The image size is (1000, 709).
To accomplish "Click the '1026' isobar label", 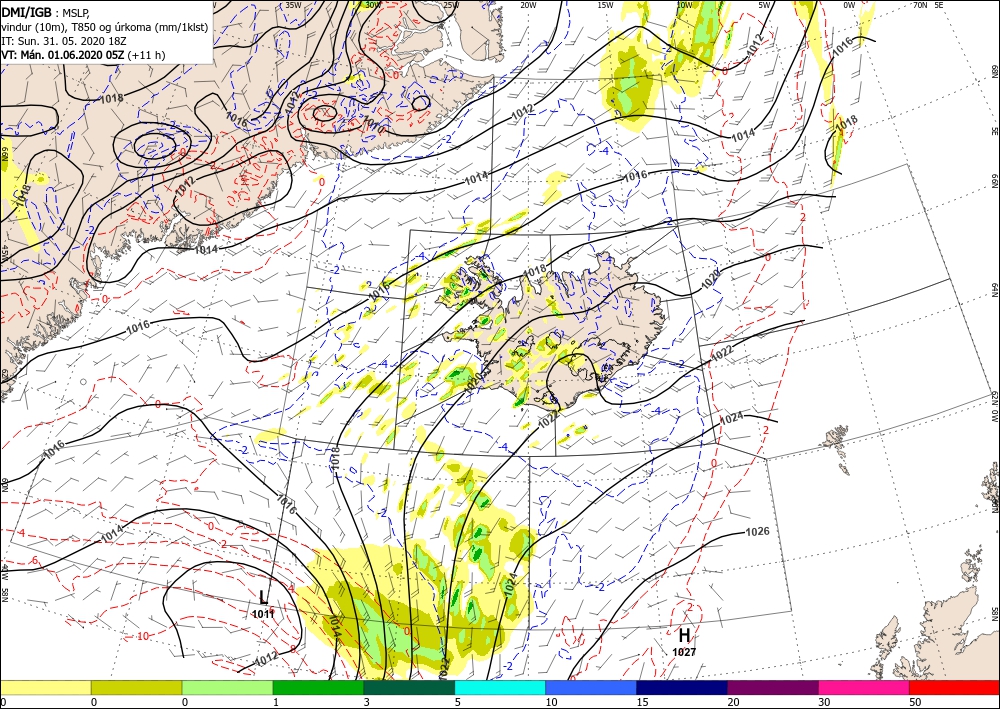I will click(758, 532).
